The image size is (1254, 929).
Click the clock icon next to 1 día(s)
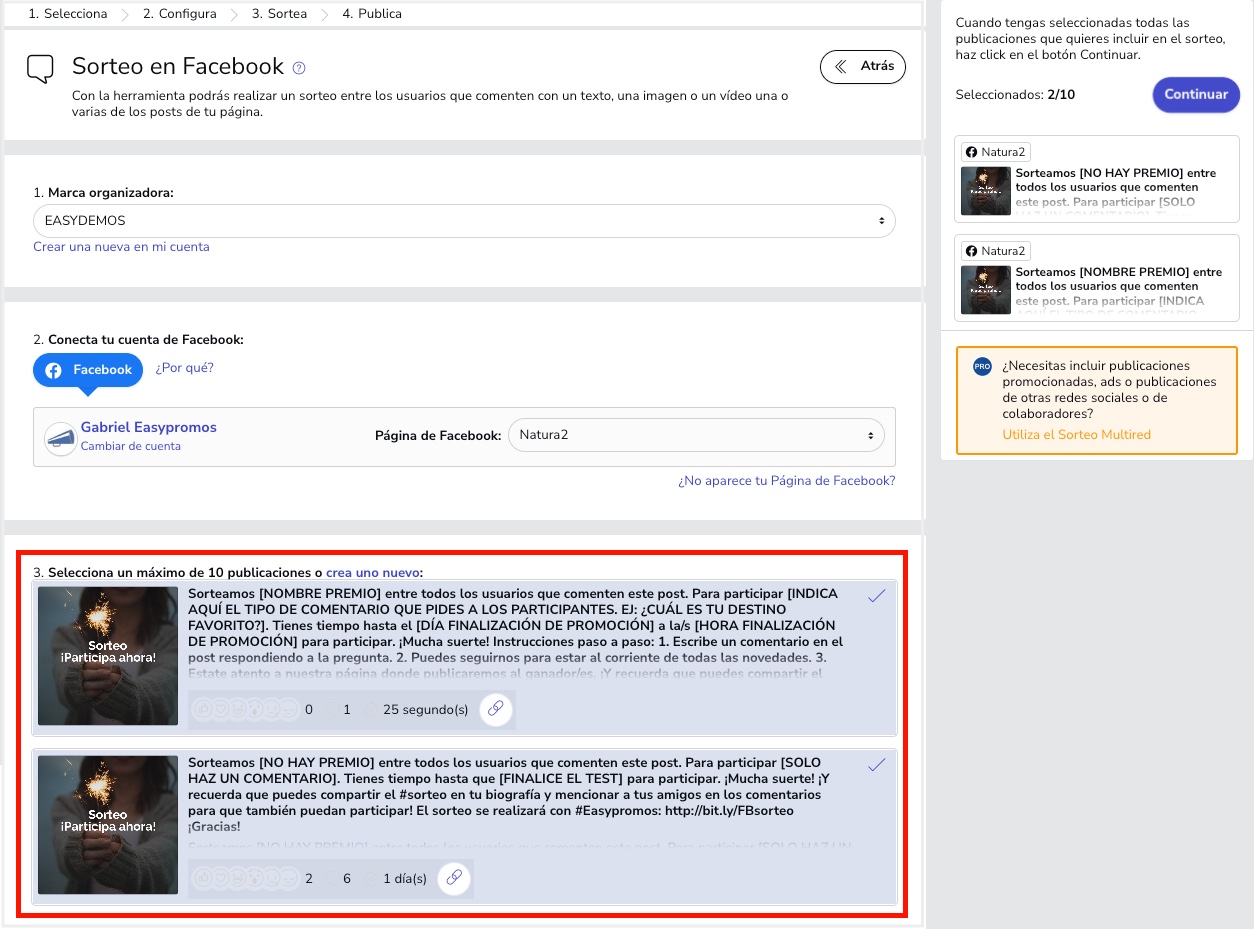[372, 879]
